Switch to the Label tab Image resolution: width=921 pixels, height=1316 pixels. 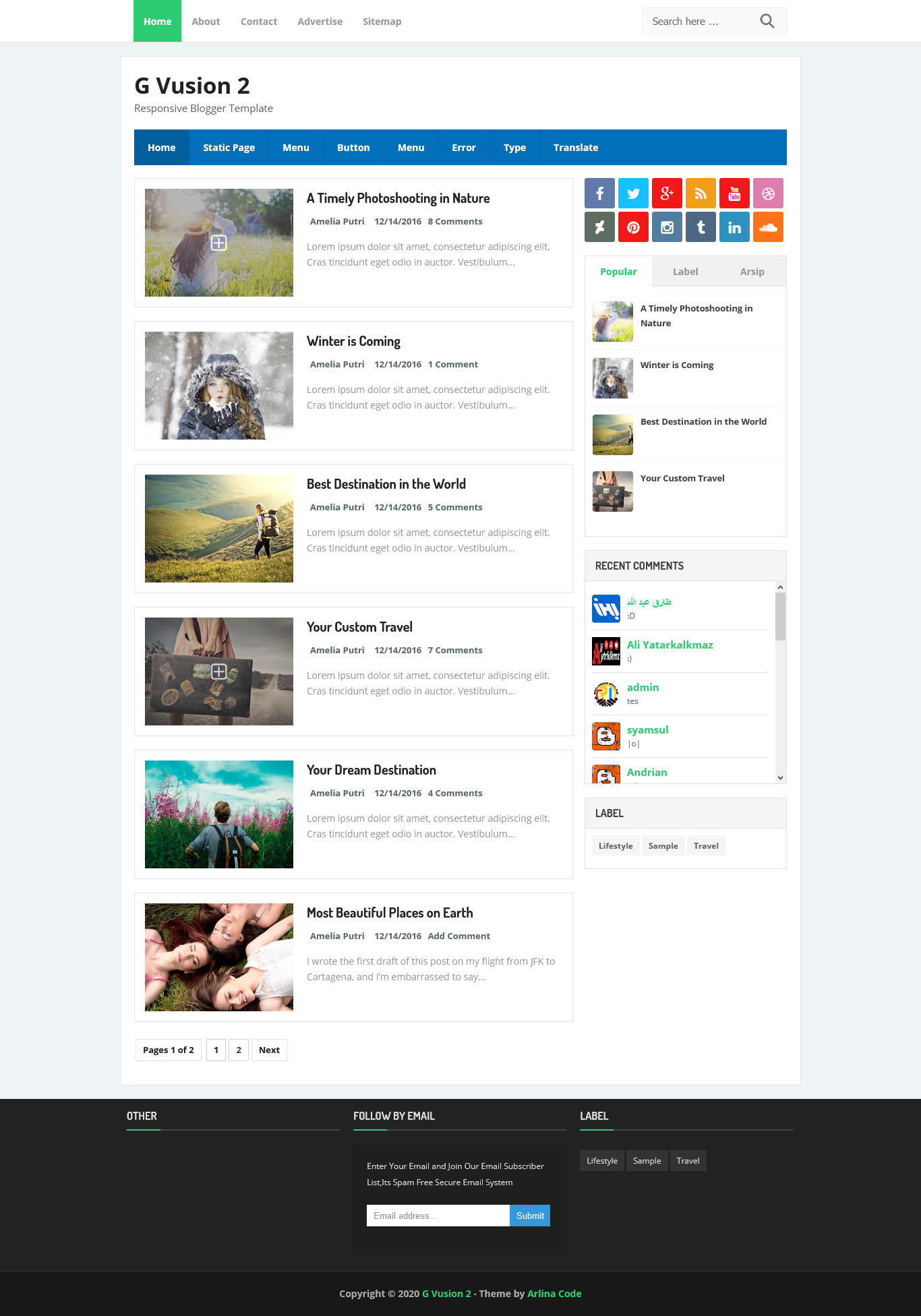685,272
